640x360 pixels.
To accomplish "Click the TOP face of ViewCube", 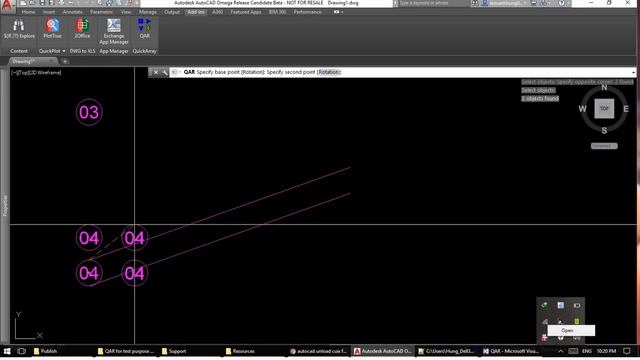I will point(604,109).
